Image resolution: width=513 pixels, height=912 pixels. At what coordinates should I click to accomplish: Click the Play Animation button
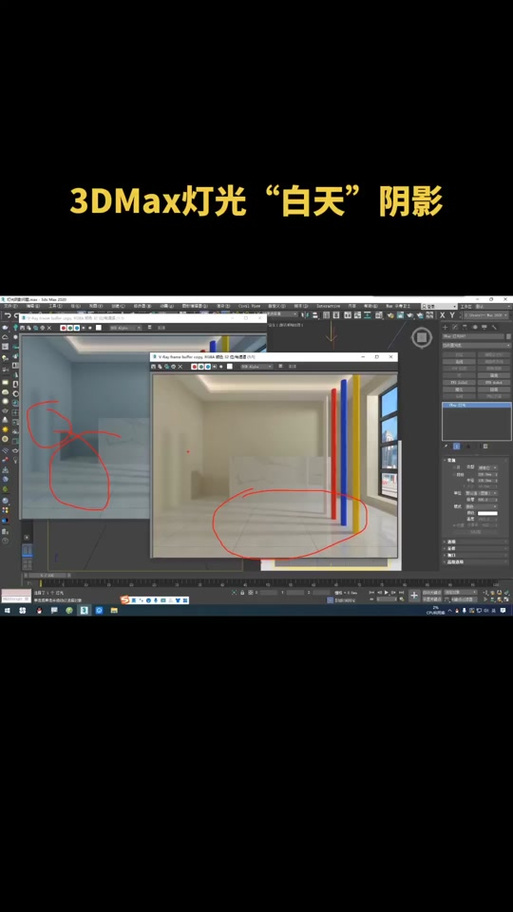(x=386, y=592)
